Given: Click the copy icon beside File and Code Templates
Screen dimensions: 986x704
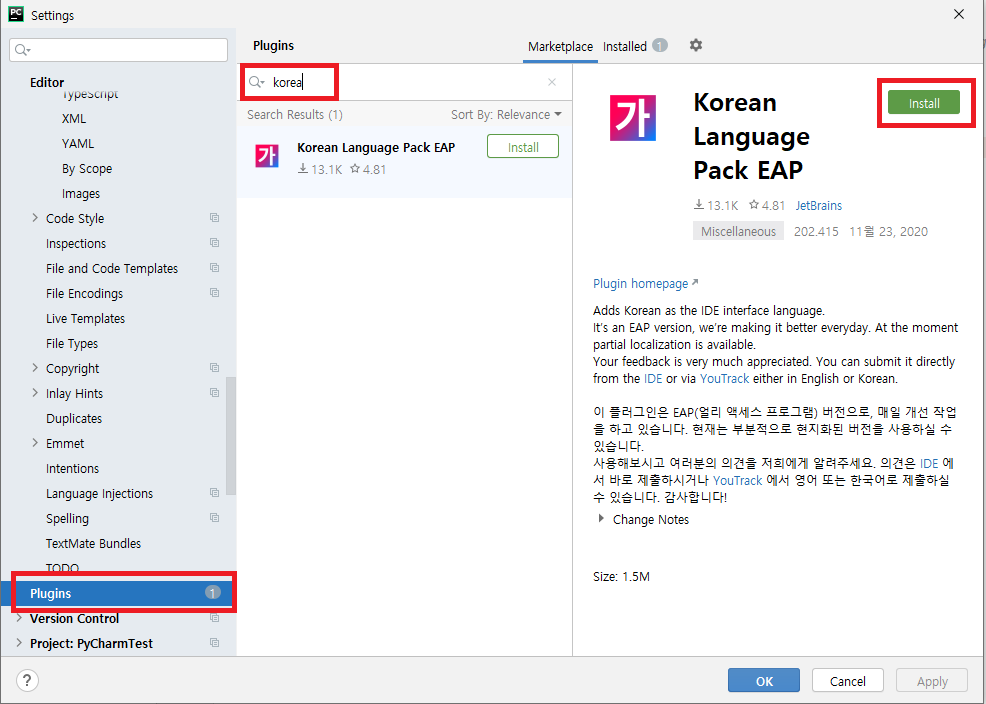Looking at the screenshot, I should tap(214, 268).
